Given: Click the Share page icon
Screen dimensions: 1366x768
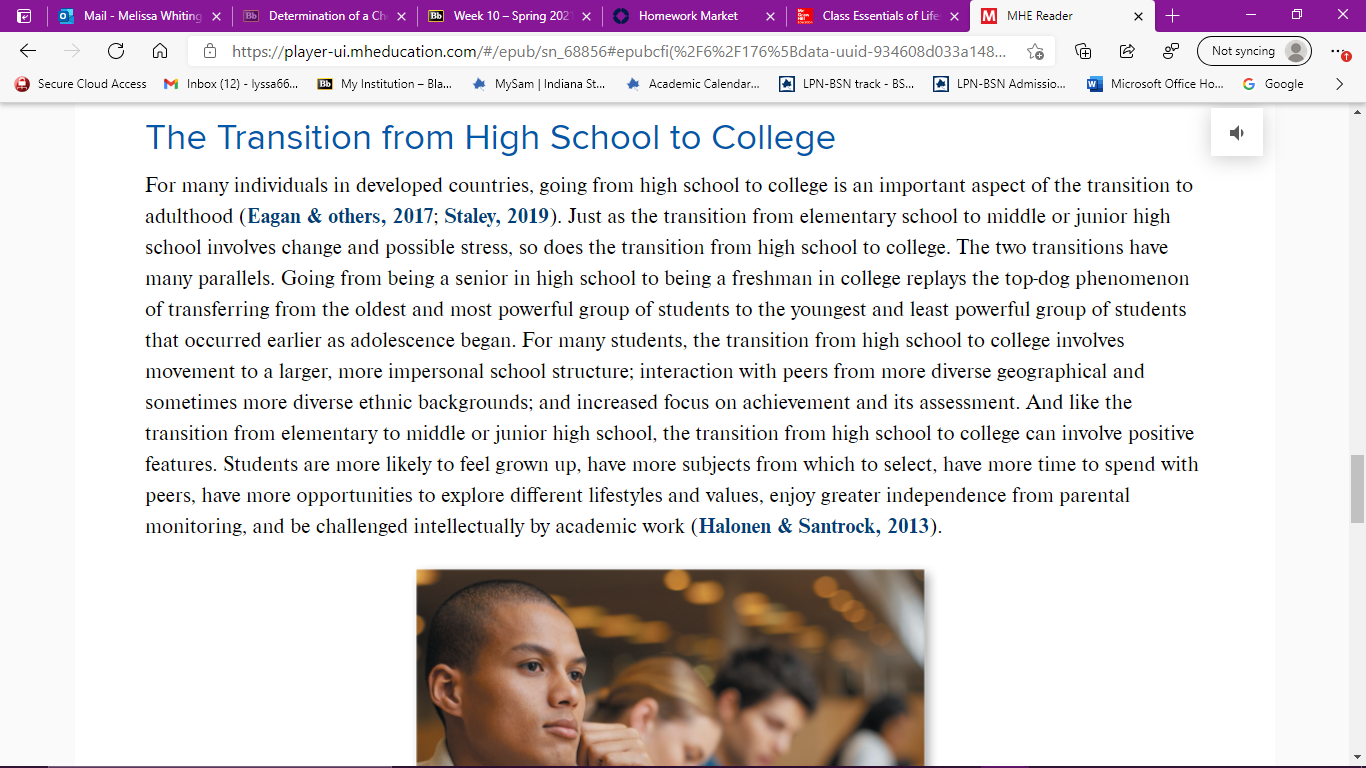Looking at the screenshot, I should pos(1127,51).
